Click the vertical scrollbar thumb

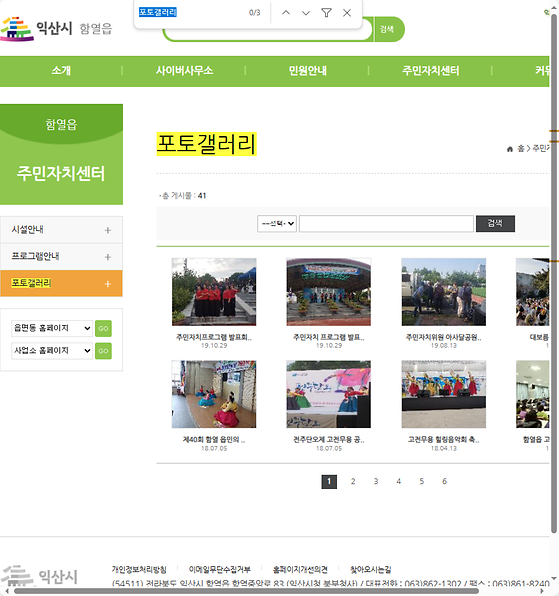[554, 274]
